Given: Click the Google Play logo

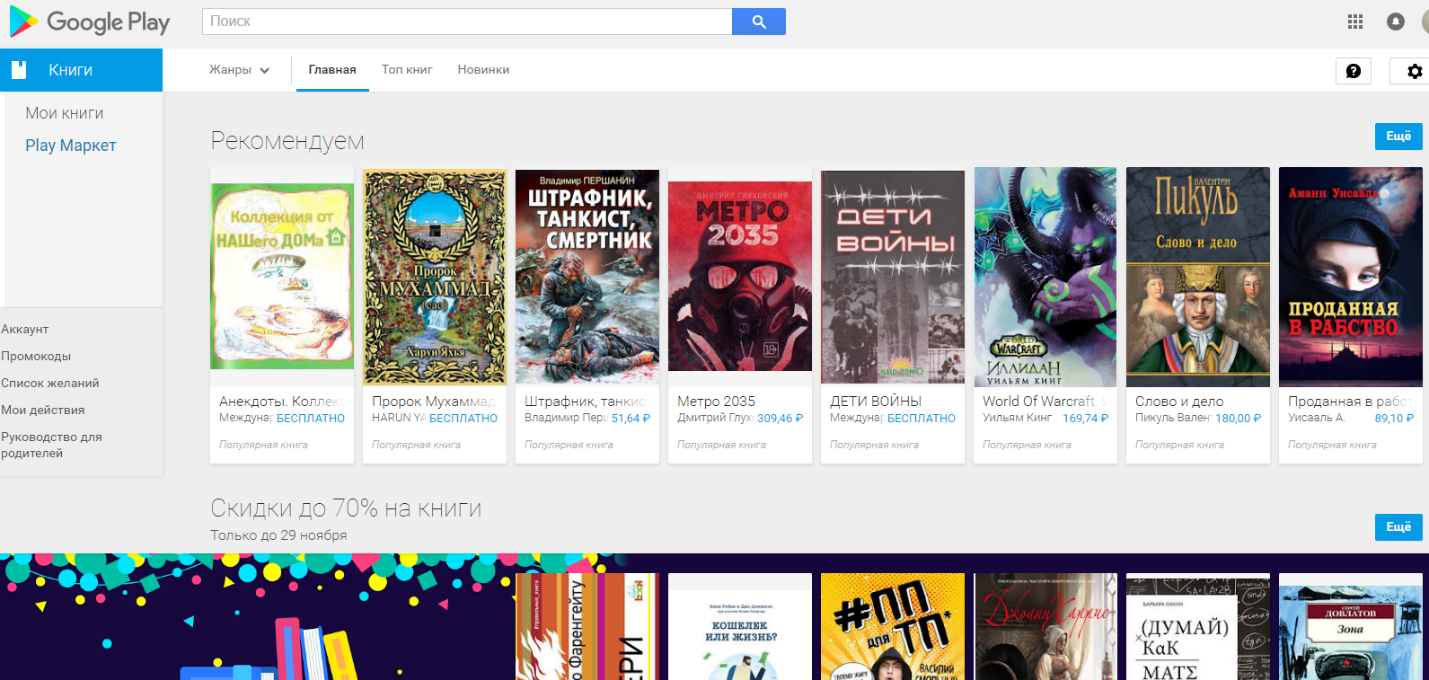Looking at the screenshot, I should 89,22.
